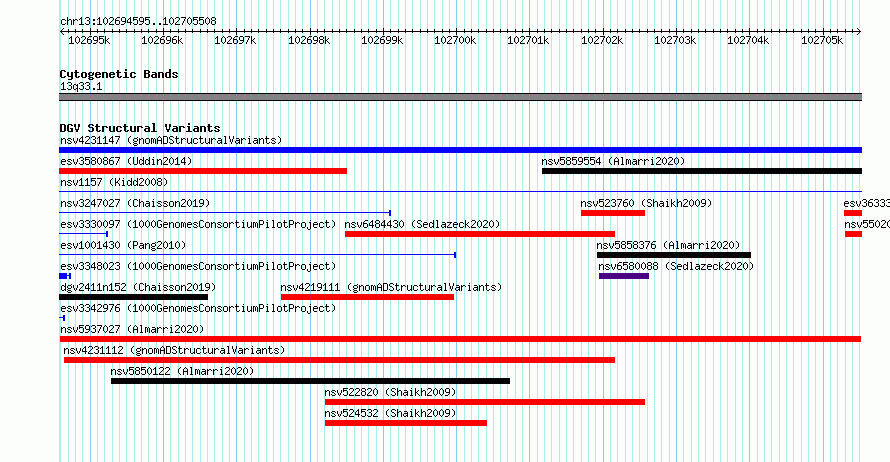Click the chr13:102694595..102705508 coordinate label
Viewport: 890px width, 462px height.
[138, 21]
